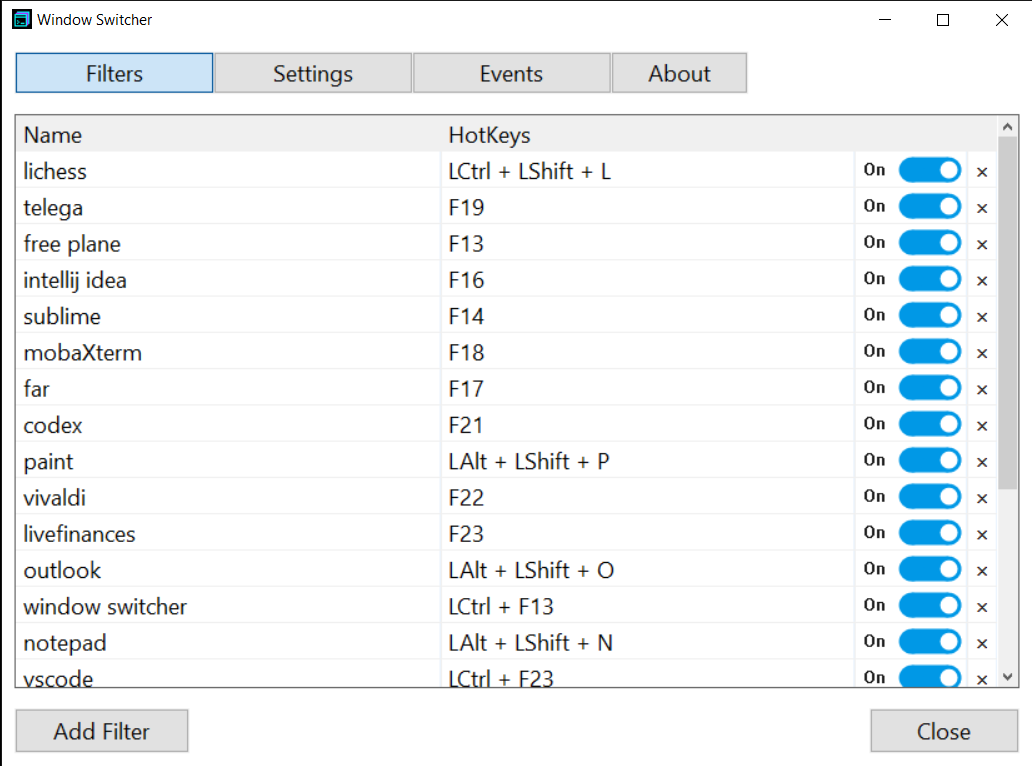Screen dimensions: 1032x766
Task: Remove the vivaldi filter with x icon
Action: point(982,498)
